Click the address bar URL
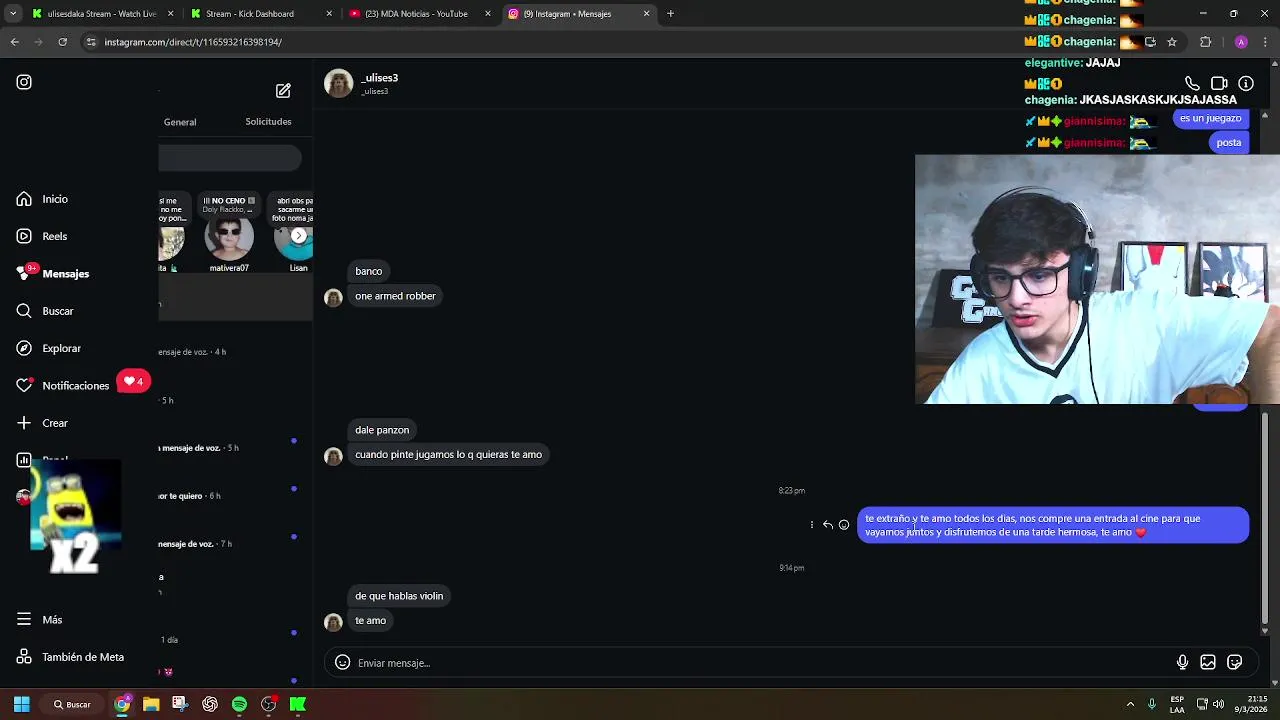The image size is (1280, 720). point(193,42)
